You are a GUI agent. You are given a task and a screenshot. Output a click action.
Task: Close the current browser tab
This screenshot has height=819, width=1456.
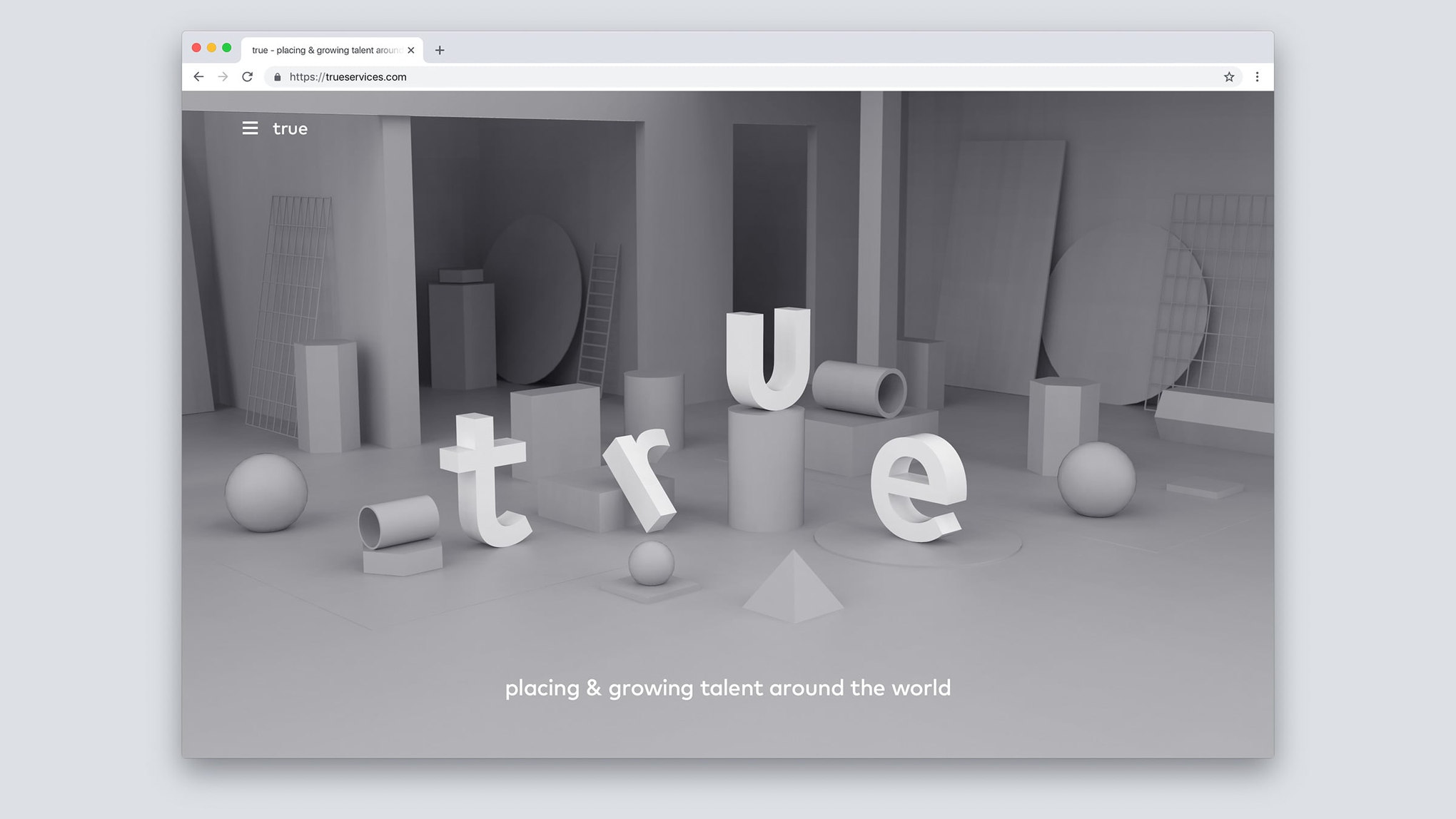coord(410,50)
